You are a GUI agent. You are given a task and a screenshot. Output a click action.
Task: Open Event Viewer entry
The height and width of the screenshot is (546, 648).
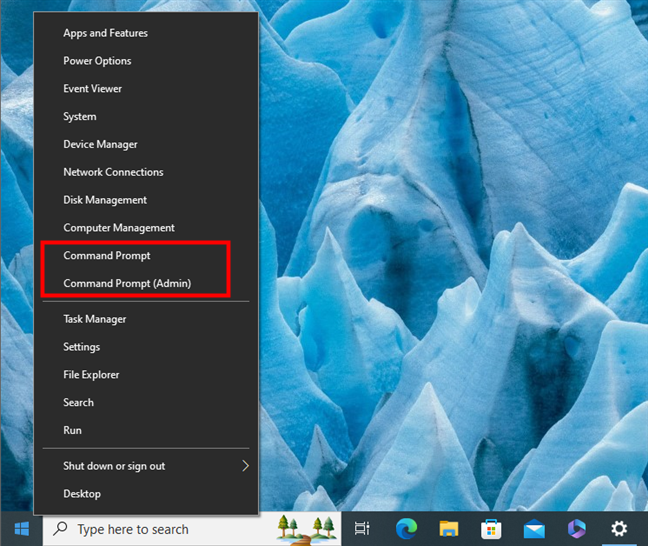tap(146, 88)
